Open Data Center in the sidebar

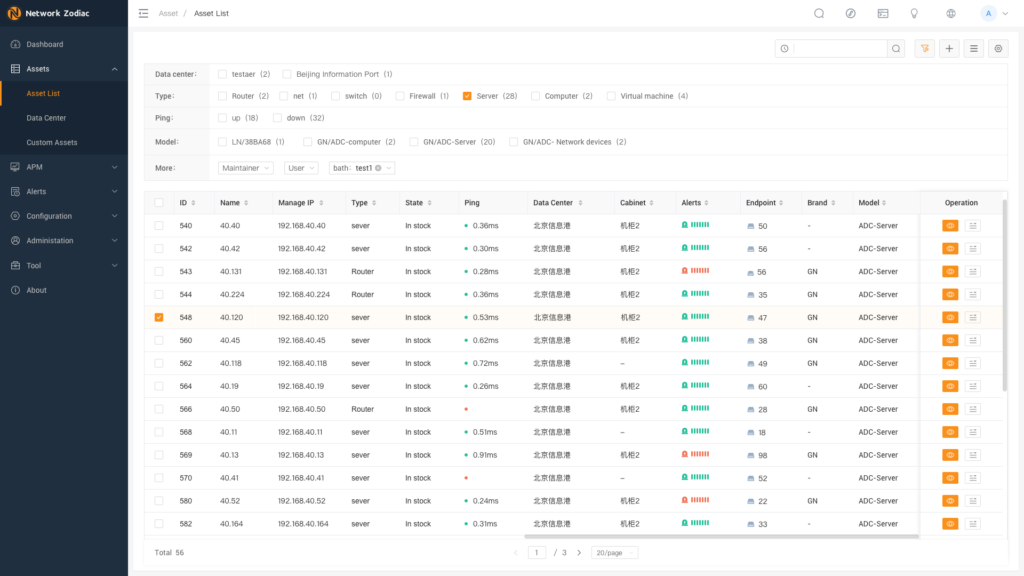(x=63, y=118)
